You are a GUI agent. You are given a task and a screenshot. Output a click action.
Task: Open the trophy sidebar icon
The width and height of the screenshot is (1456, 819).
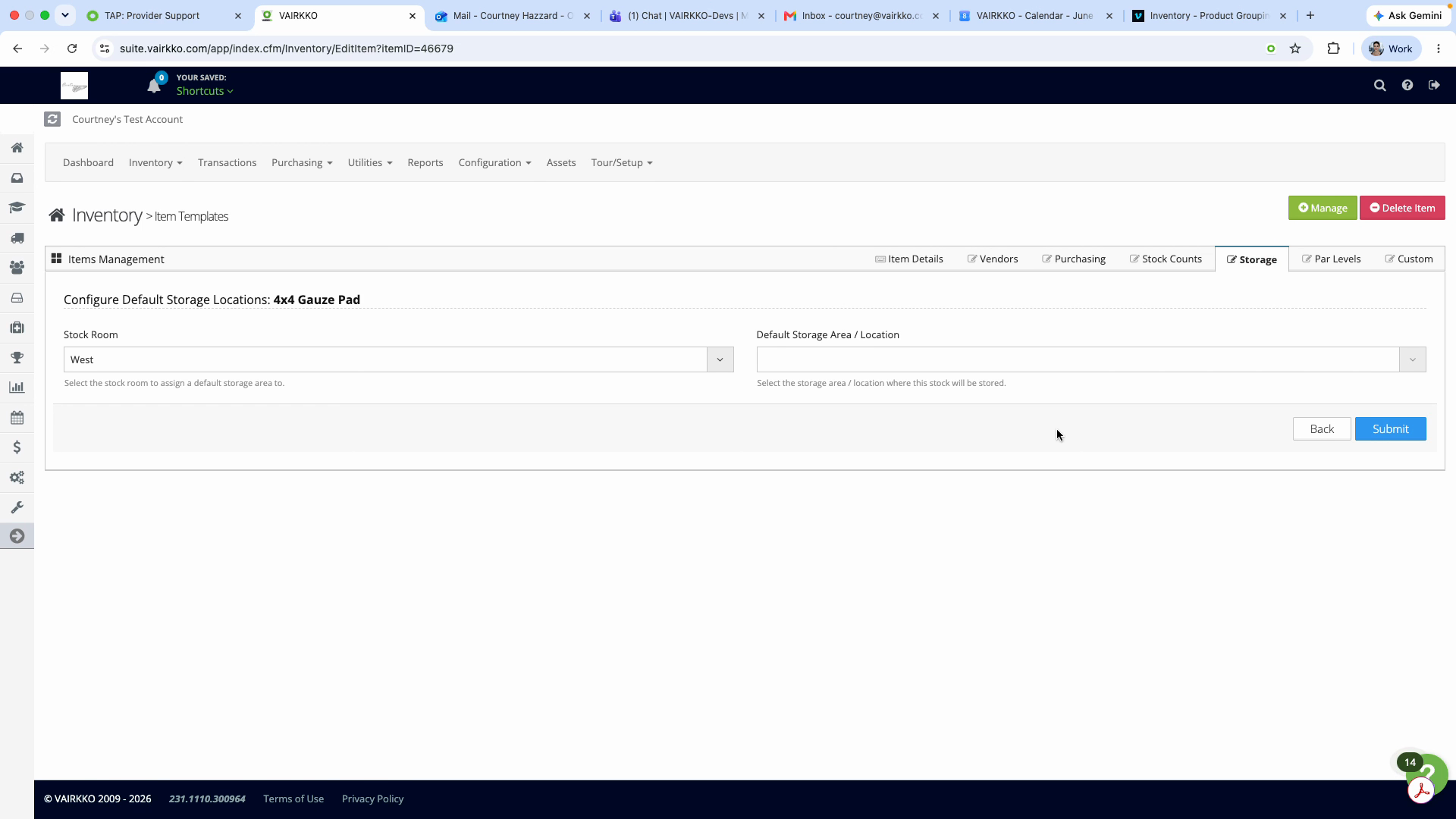pyautogui.click(x=17, y=357)
